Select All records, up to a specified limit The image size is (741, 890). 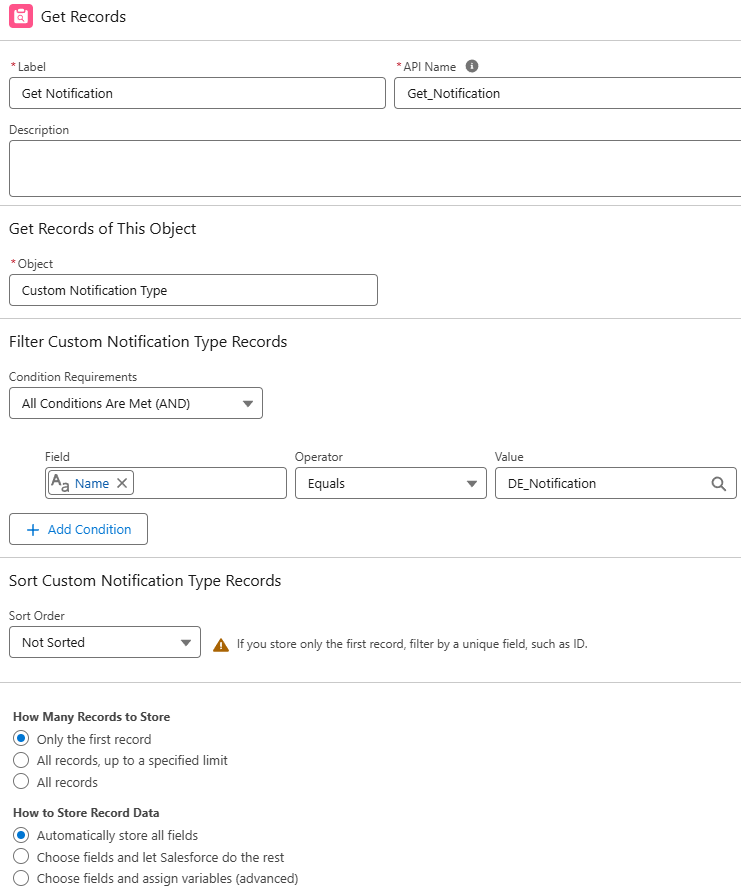pyautogui.click(x=21, y=760)
